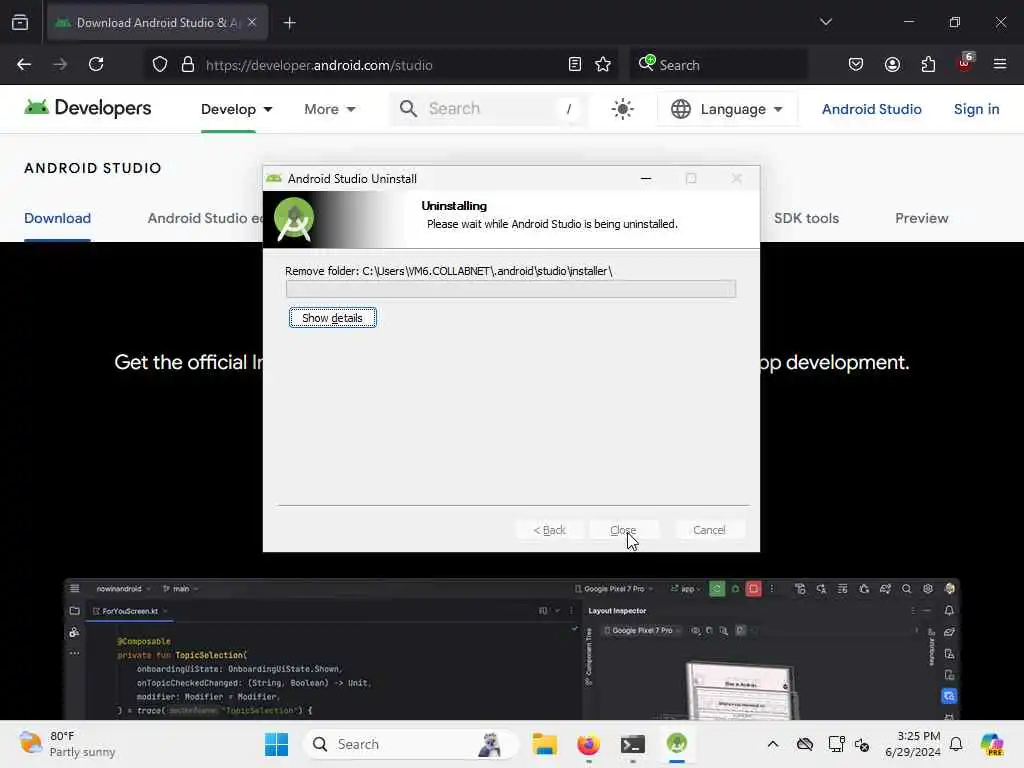1024x768 pixels.
Task: Click the network icon in system tray
Action: [837, 744]
